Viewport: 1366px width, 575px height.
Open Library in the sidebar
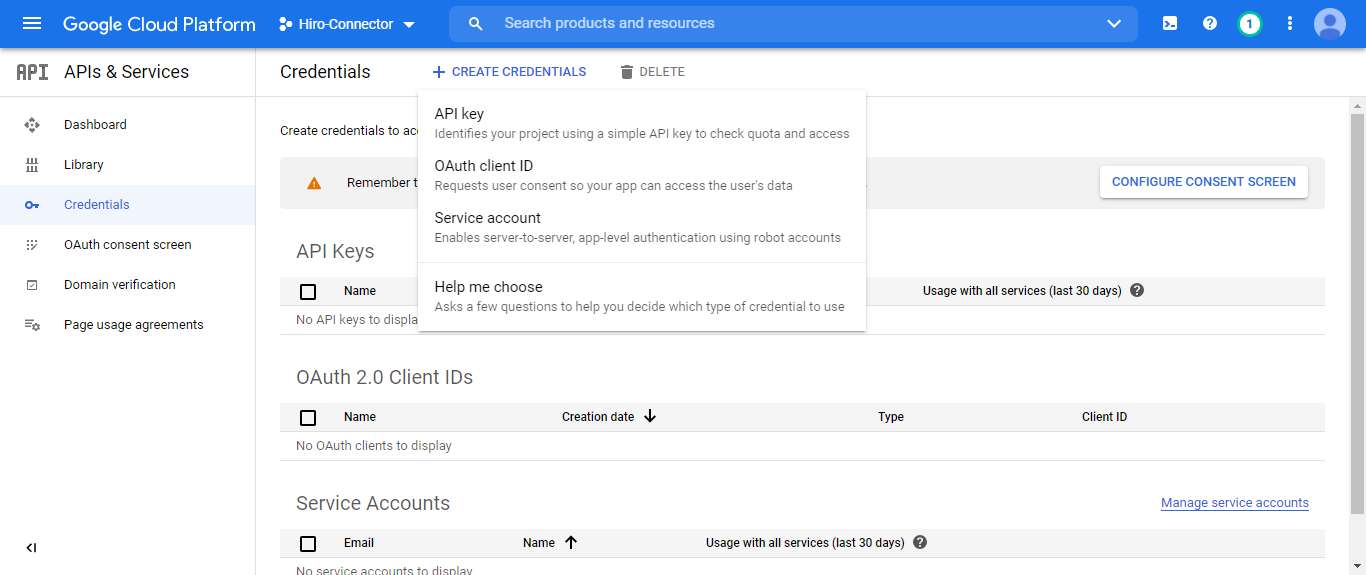tap(127, 165)
